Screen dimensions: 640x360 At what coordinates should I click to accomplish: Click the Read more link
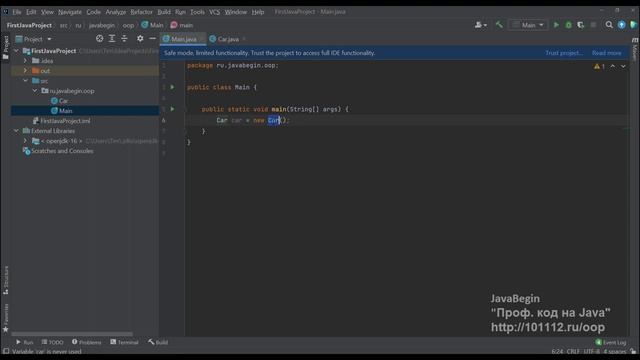point(607,53)
